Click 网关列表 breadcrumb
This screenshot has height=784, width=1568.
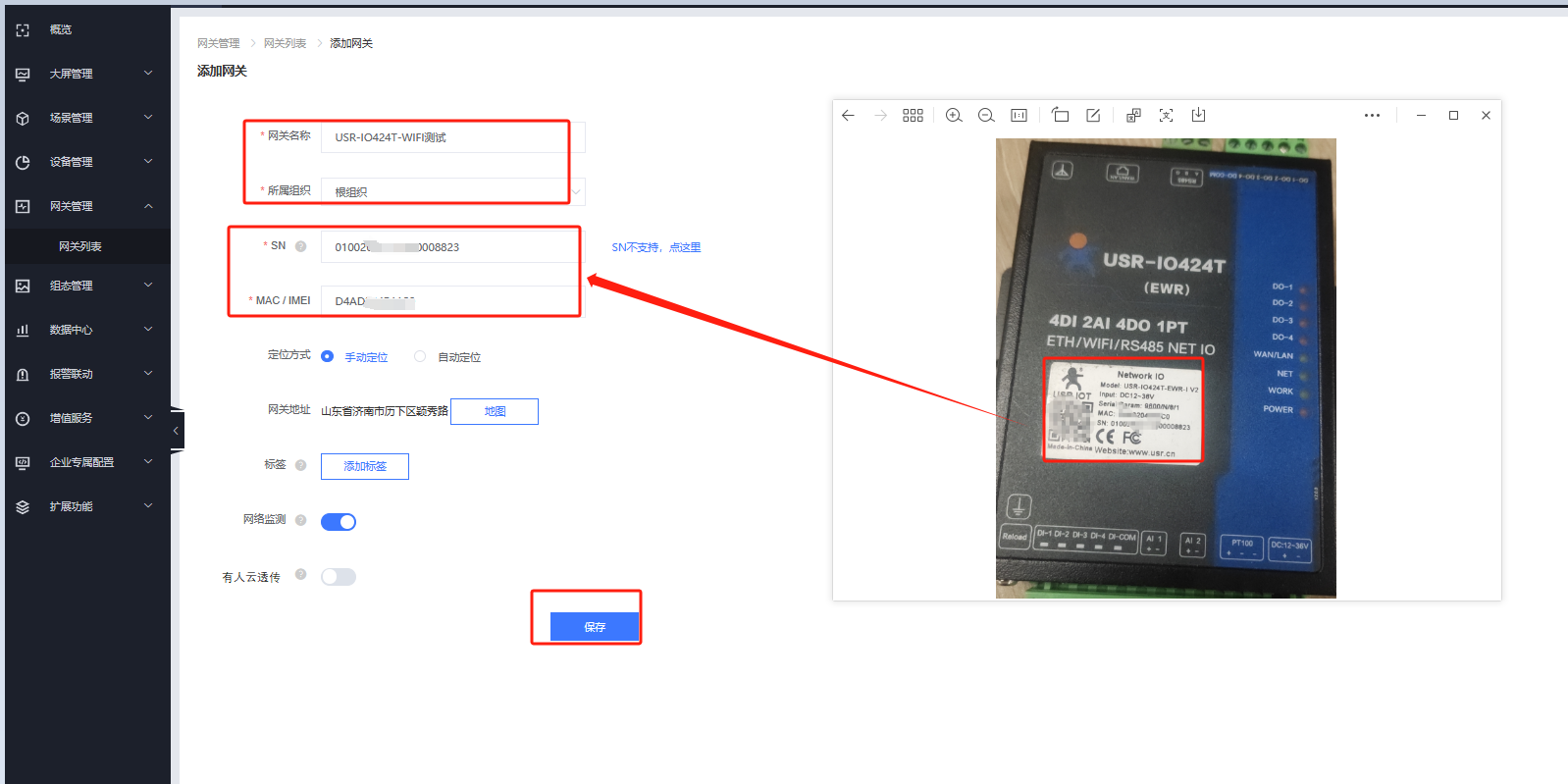coord(285,43)
